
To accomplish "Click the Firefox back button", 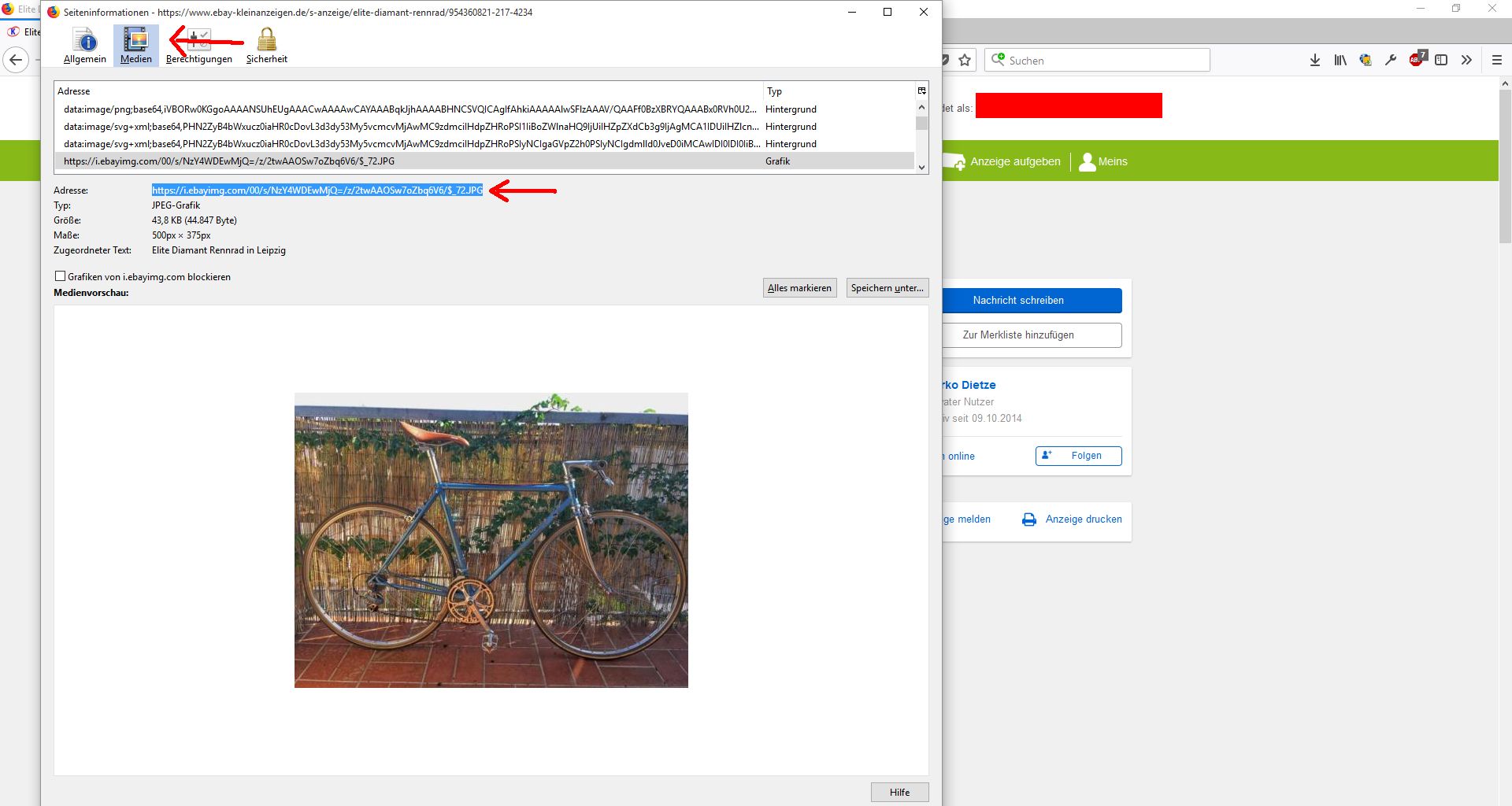I will point(16,60).
